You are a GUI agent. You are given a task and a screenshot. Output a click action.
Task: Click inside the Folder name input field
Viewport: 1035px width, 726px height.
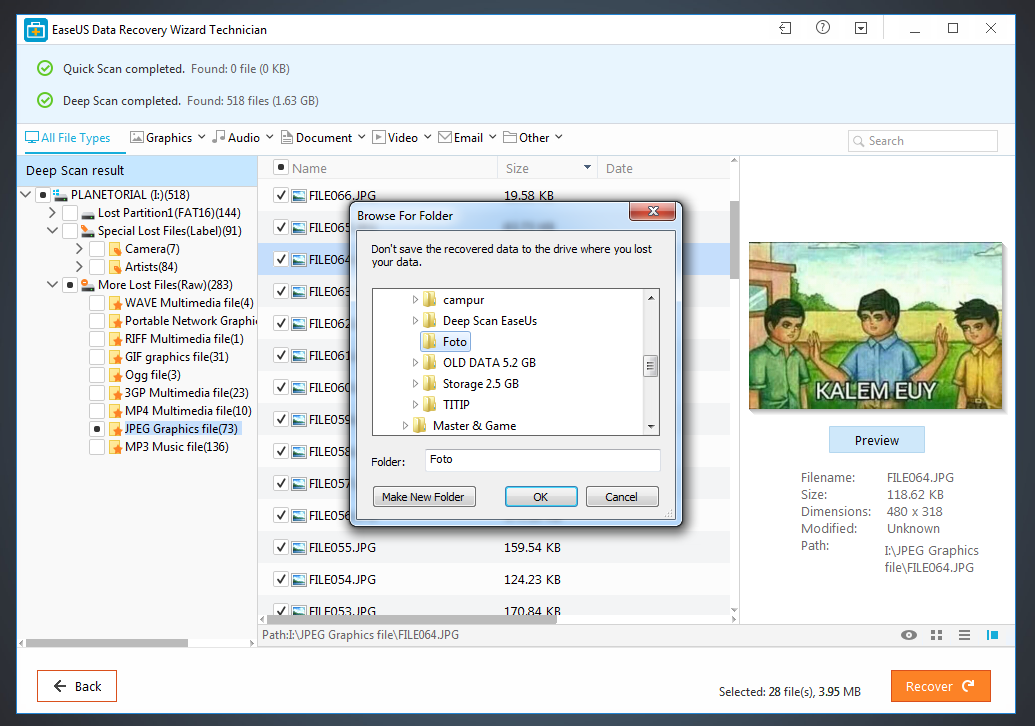click(x=543, y=460)
